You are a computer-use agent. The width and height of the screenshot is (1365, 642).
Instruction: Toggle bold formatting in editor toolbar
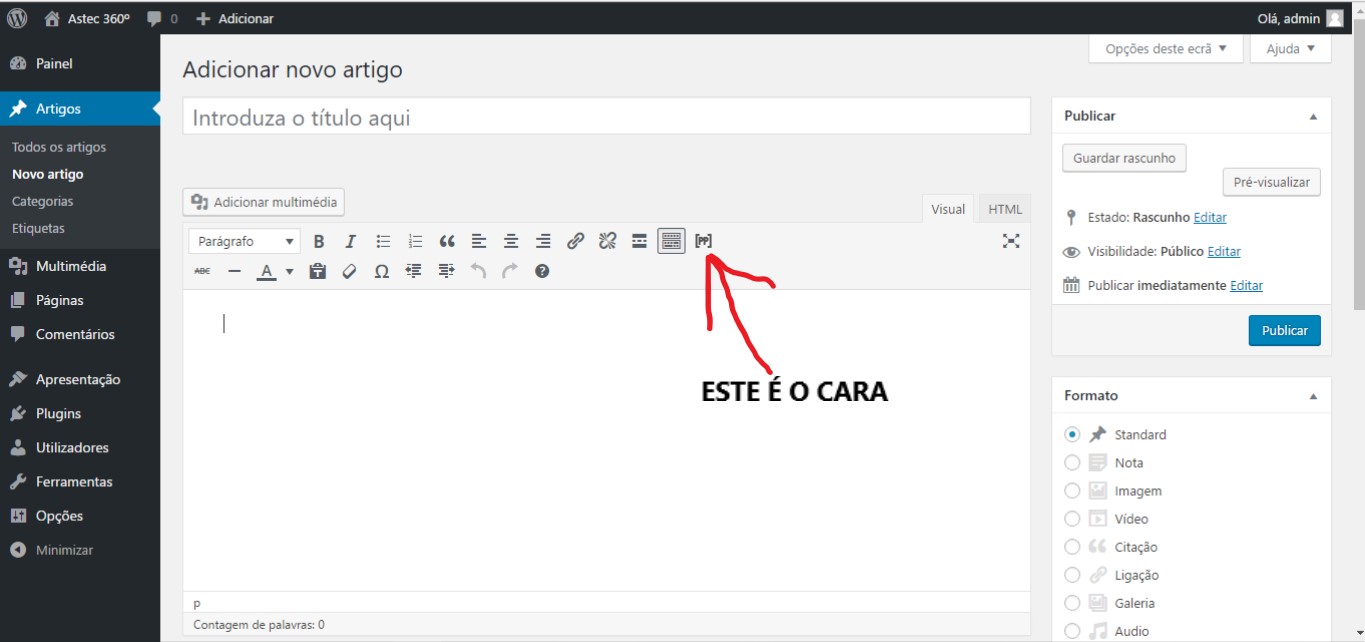coord(319,241)
